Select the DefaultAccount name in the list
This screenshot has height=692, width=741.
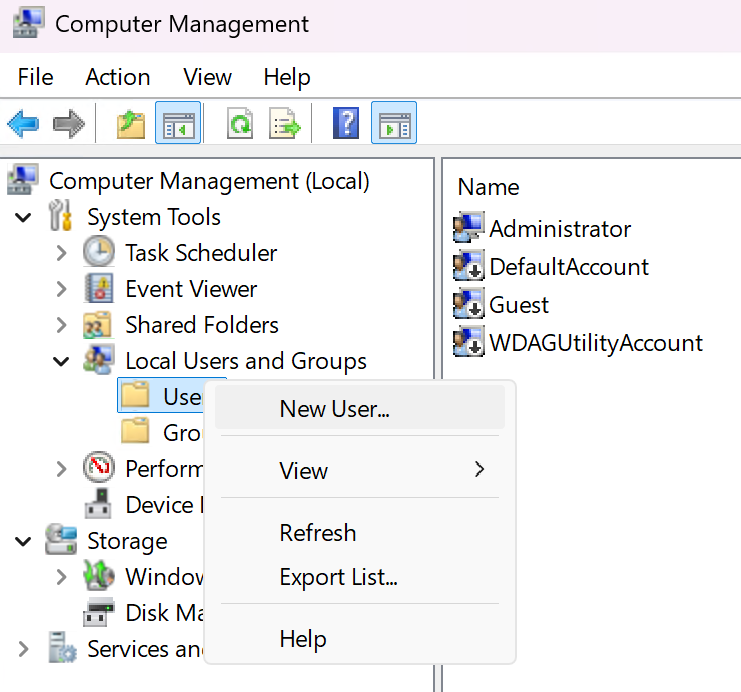pyautogui.click(x=569, y=267)
